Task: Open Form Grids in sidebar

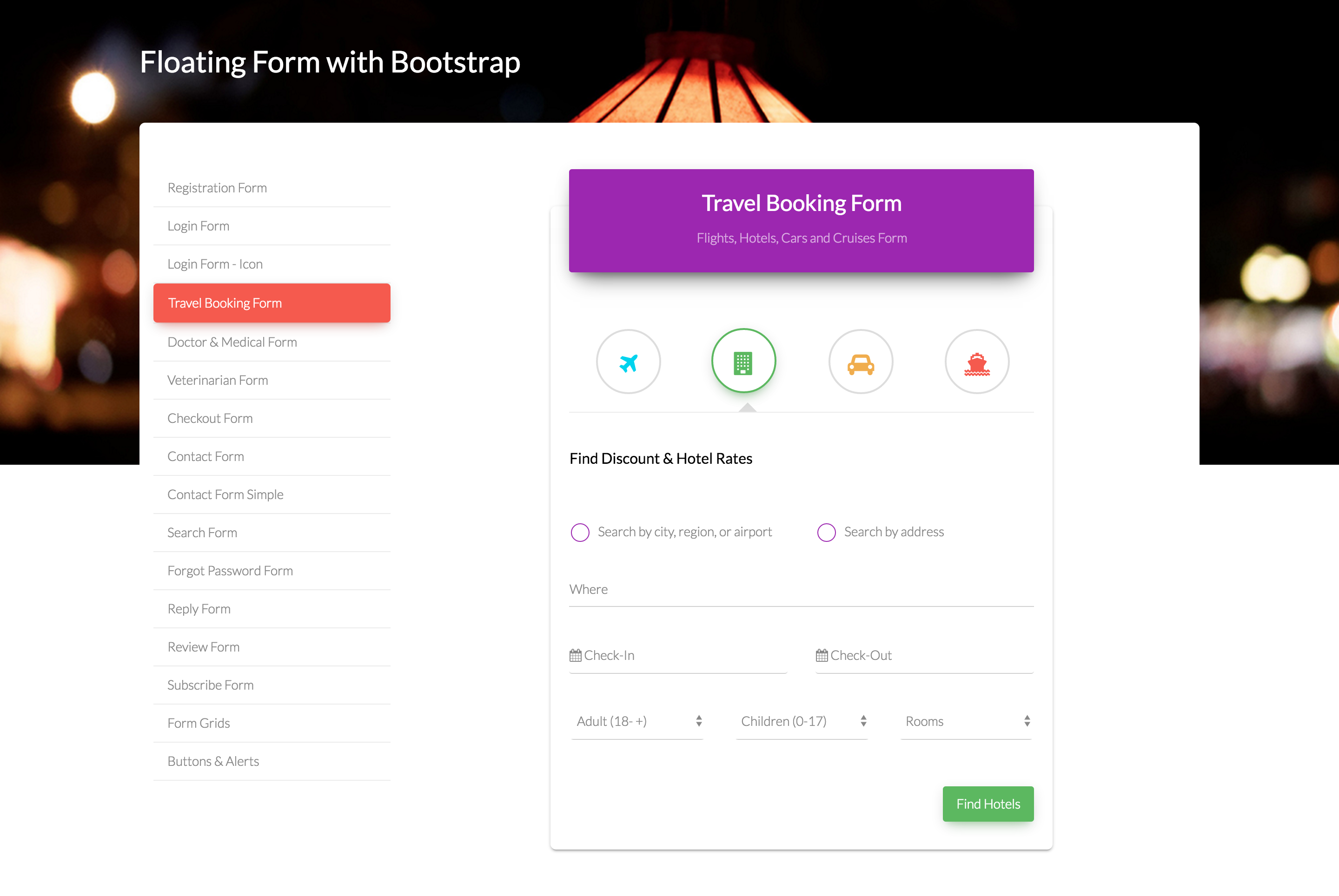Action: [x=272, y=724]
